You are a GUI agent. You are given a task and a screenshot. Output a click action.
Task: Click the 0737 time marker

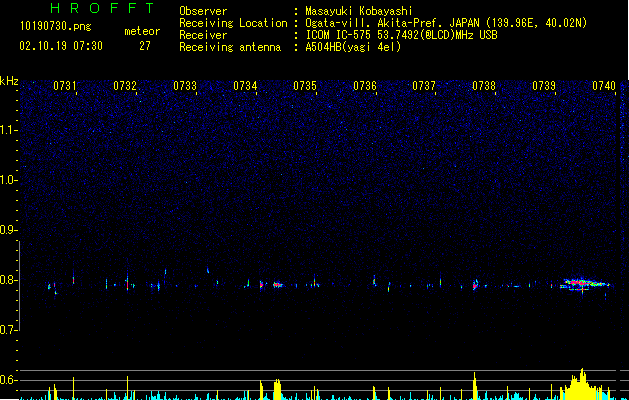tap(424, 86)
